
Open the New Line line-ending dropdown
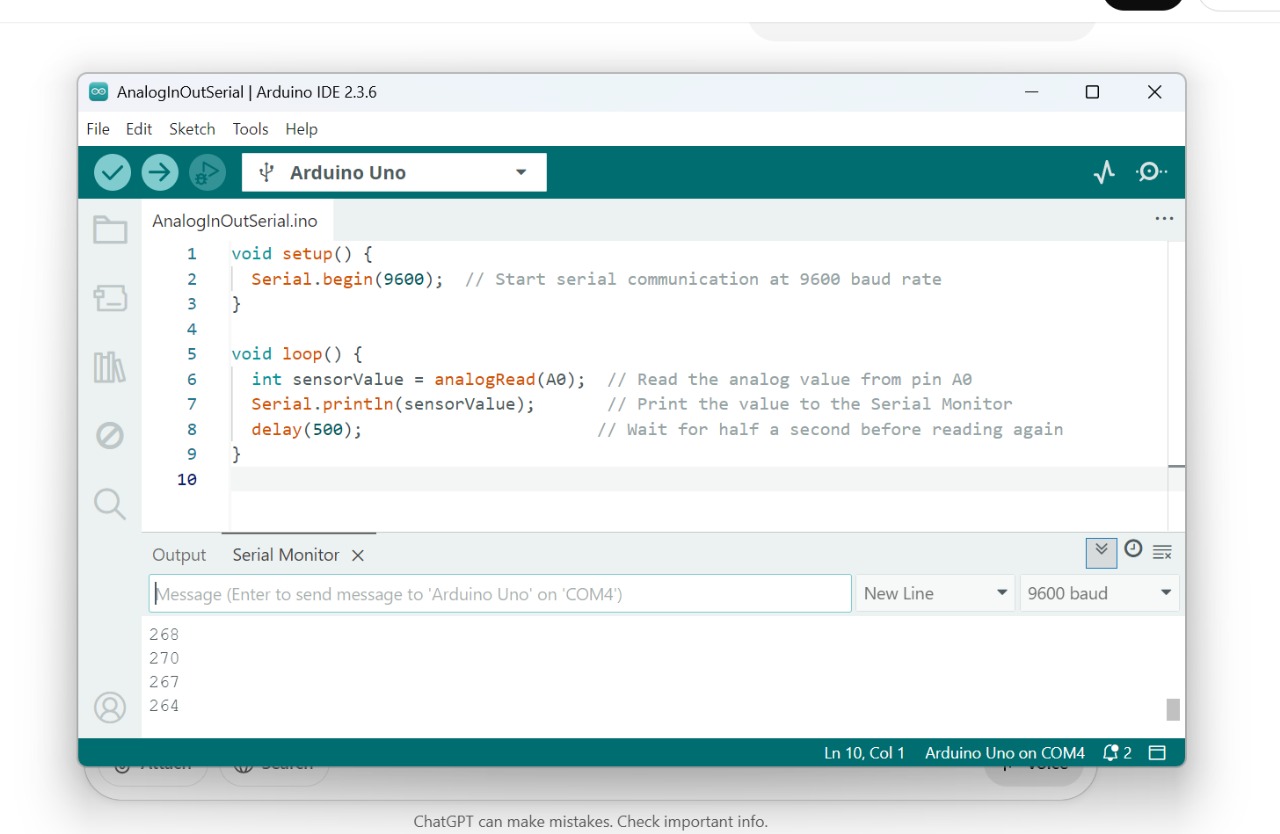pyautogui.click(x=935, y=593)
